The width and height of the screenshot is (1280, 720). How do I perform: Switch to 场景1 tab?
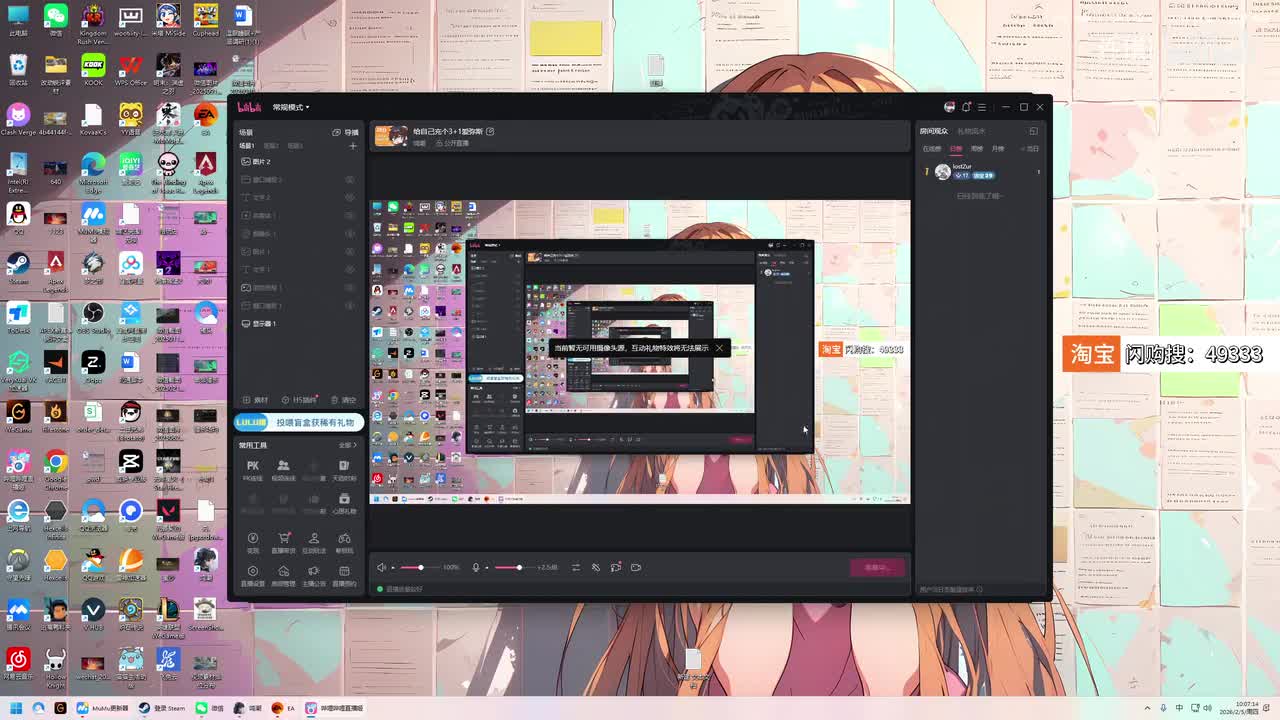246,146
